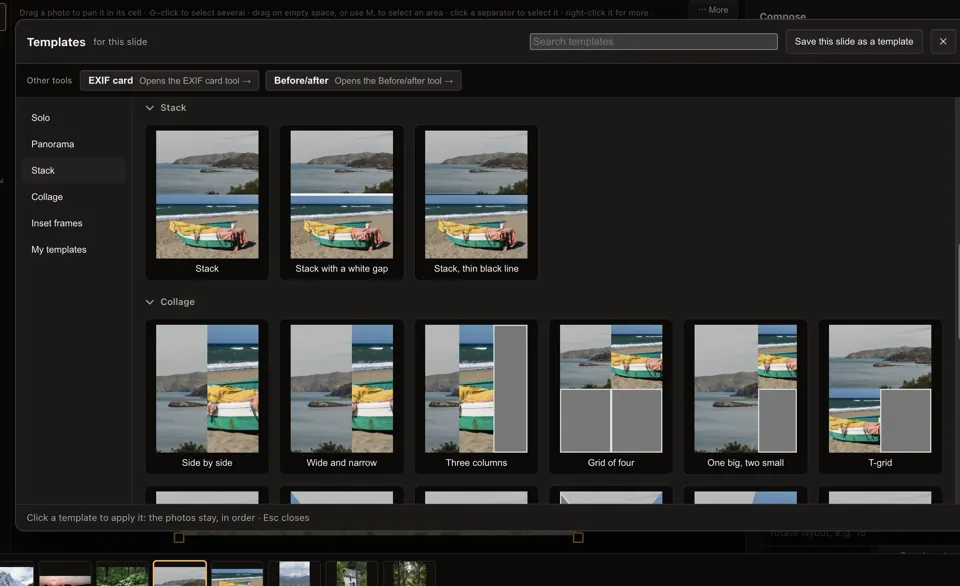
Task: Apply the Wide and narrow template
Action: [342, 397]
